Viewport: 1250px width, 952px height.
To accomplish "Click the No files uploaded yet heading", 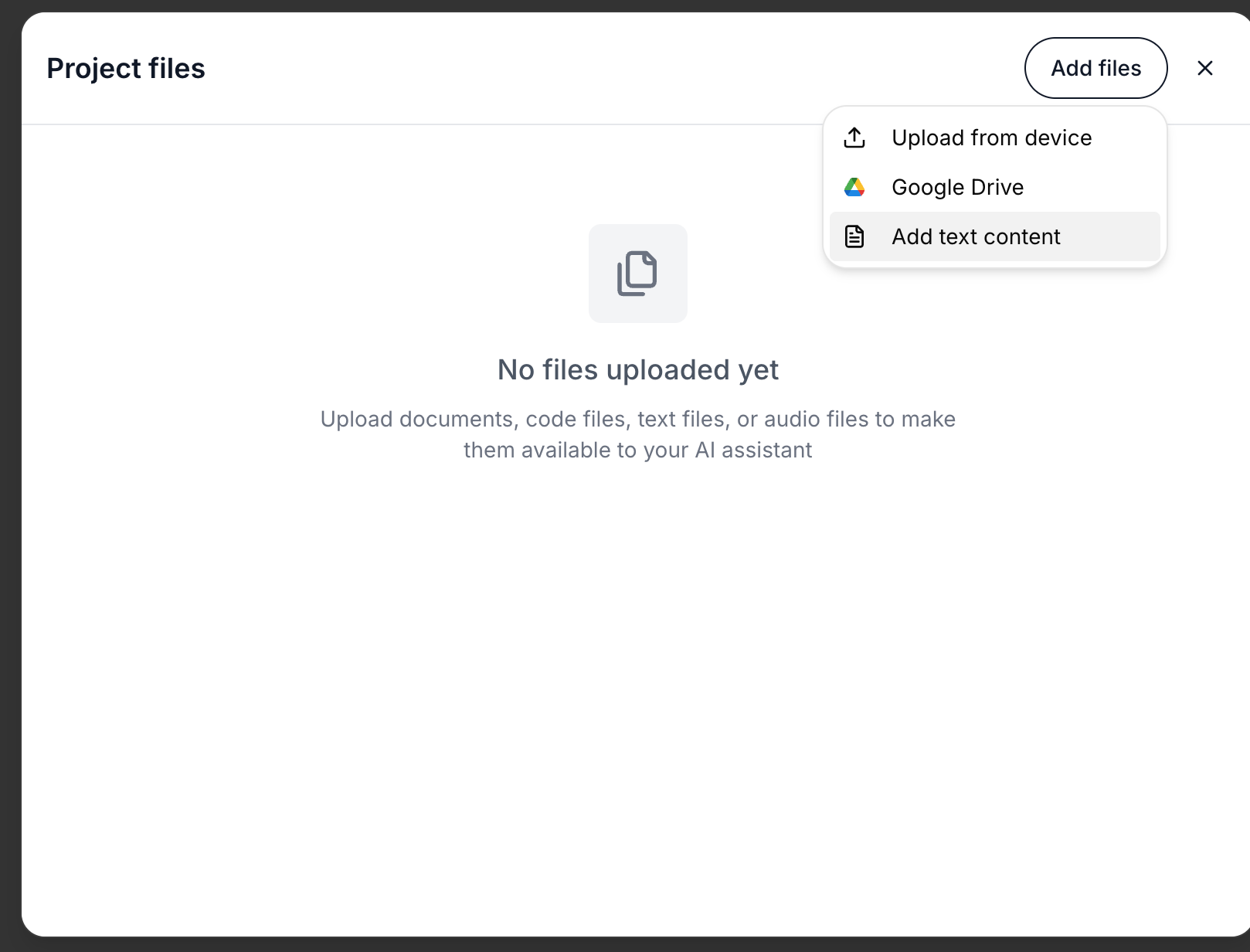I will [637, 369].
